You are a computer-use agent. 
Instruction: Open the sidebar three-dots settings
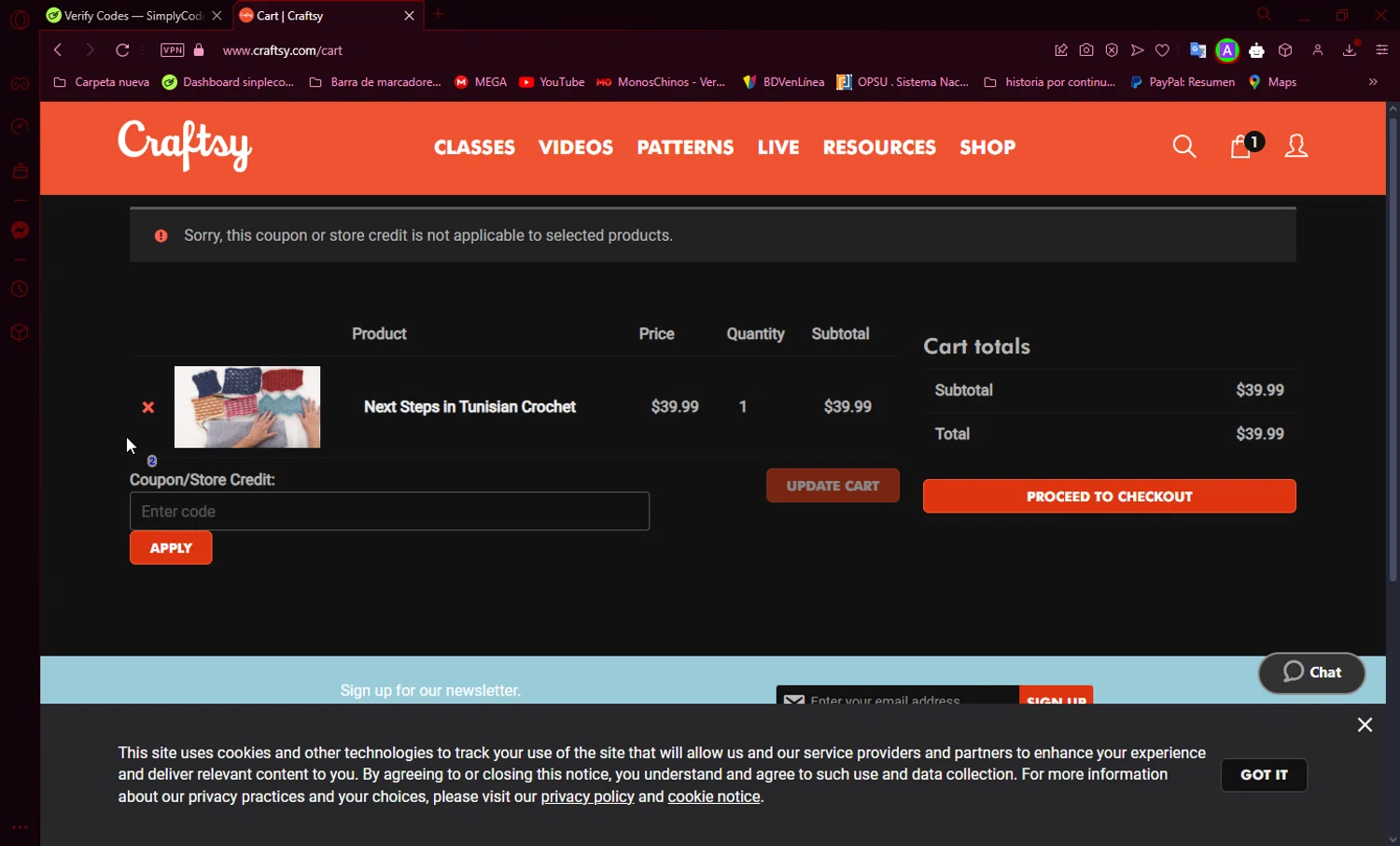pyautogui.click(x=20, y=827)
